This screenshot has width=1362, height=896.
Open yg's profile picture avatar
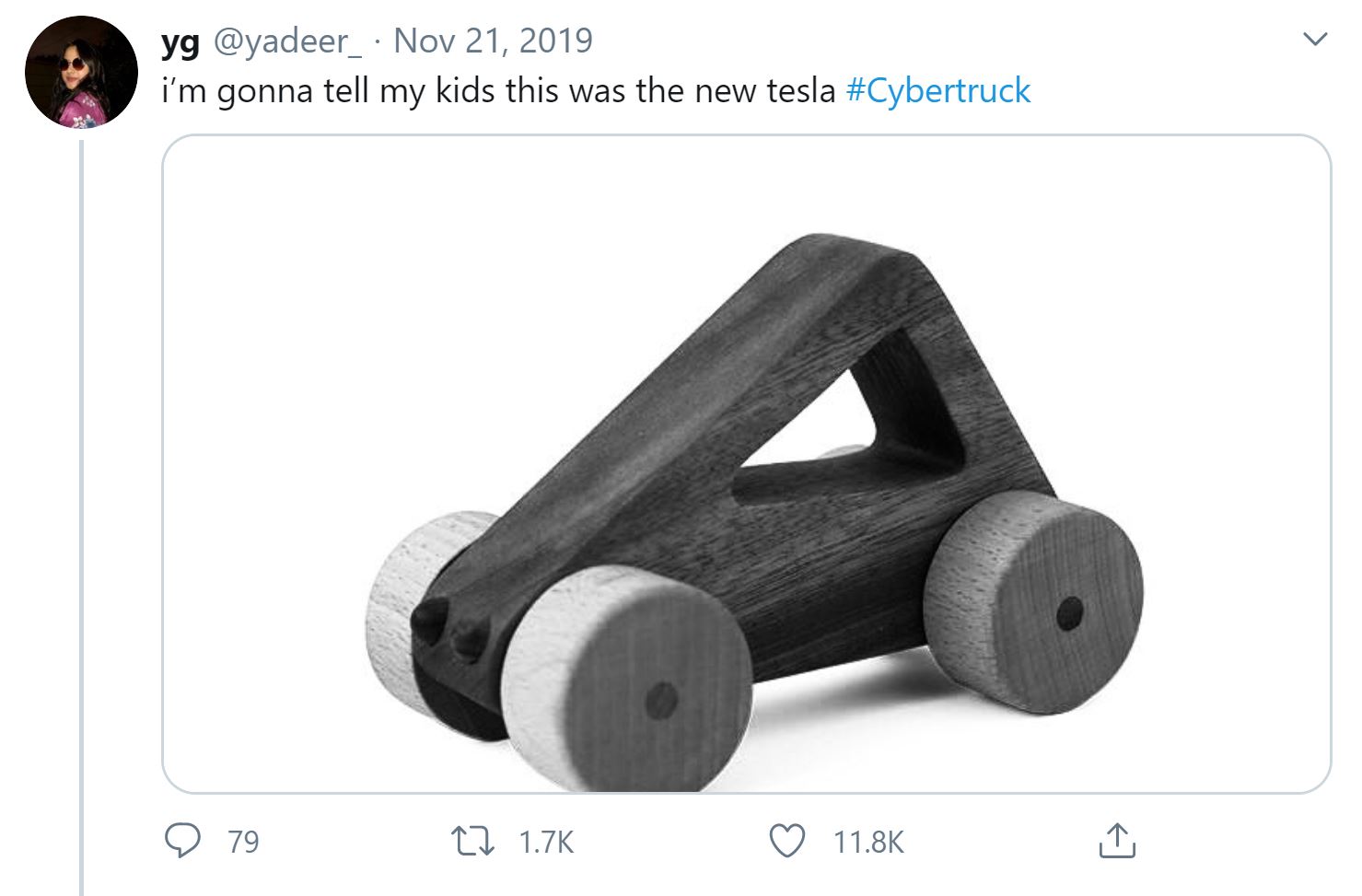click(81, 71)
